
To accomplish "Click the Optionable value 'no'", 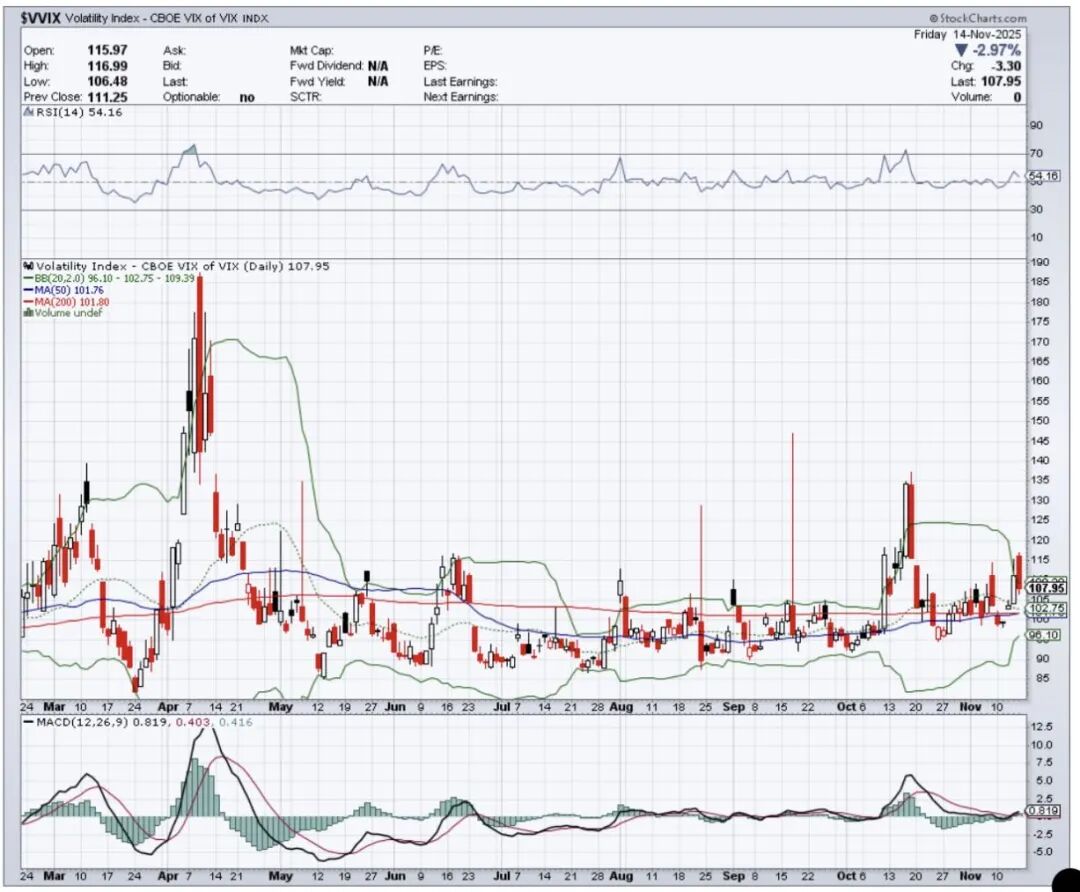I will click(247, 98).
